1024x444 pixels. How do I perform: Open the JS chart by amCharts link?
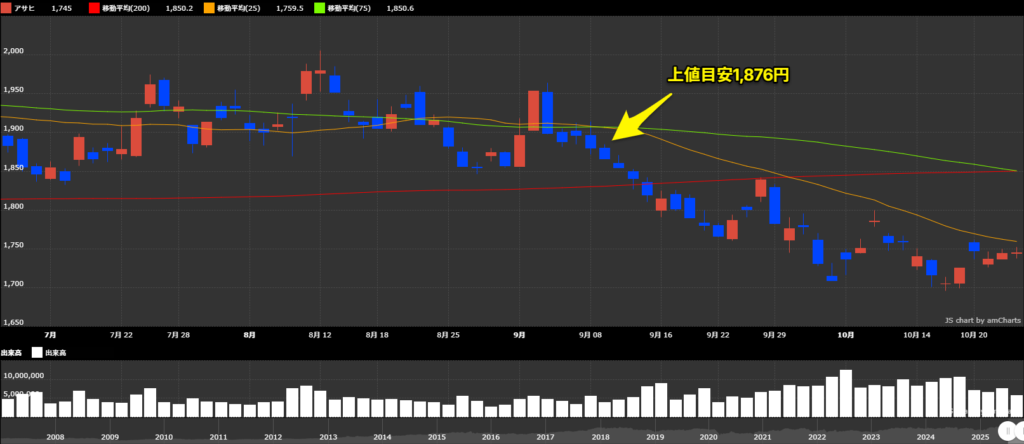click(982, 320)
